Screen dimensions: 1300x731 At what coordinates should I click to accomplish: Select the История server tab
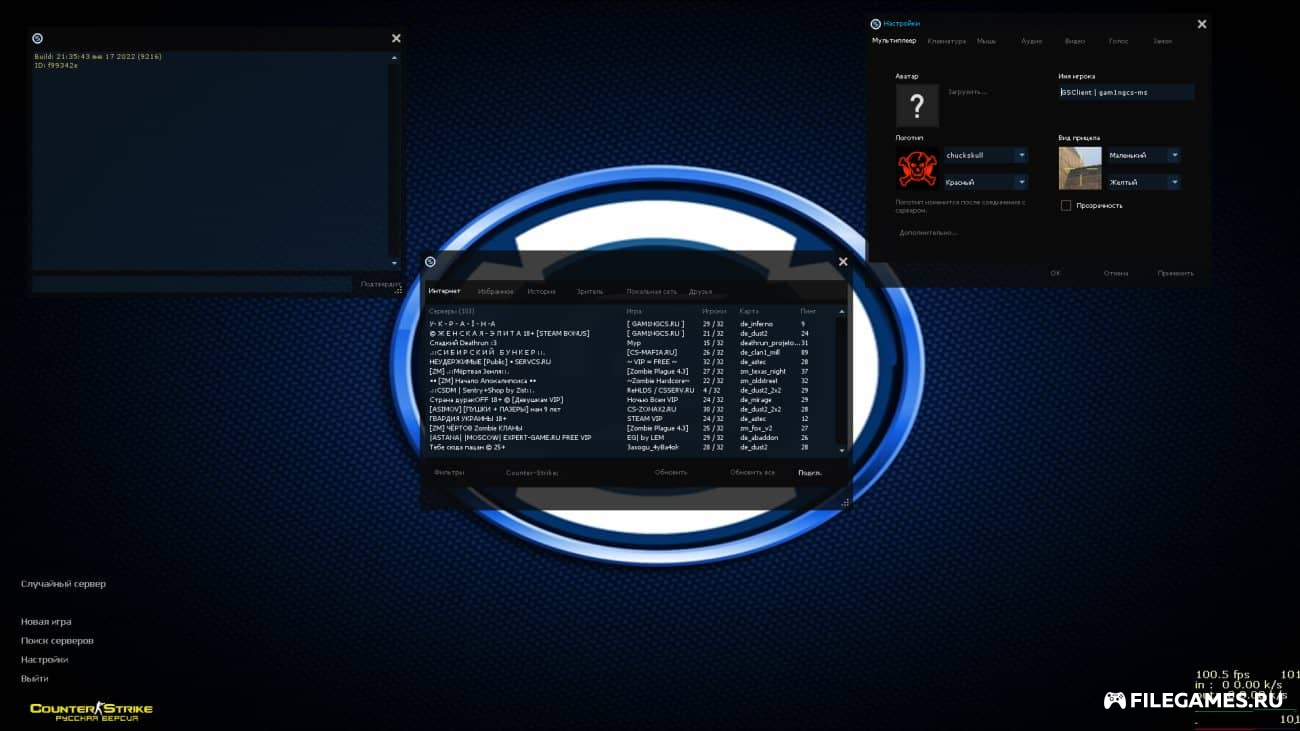[x=541, y=291]
